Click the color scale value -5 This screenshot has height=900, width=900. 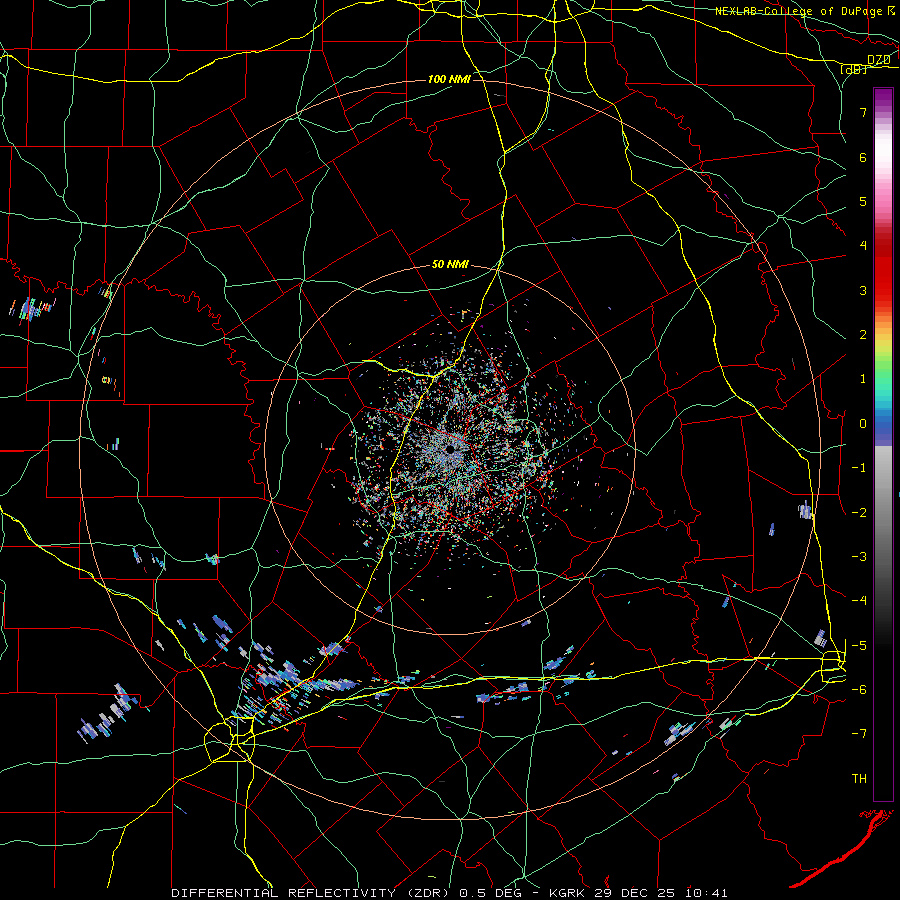(859, 645)
